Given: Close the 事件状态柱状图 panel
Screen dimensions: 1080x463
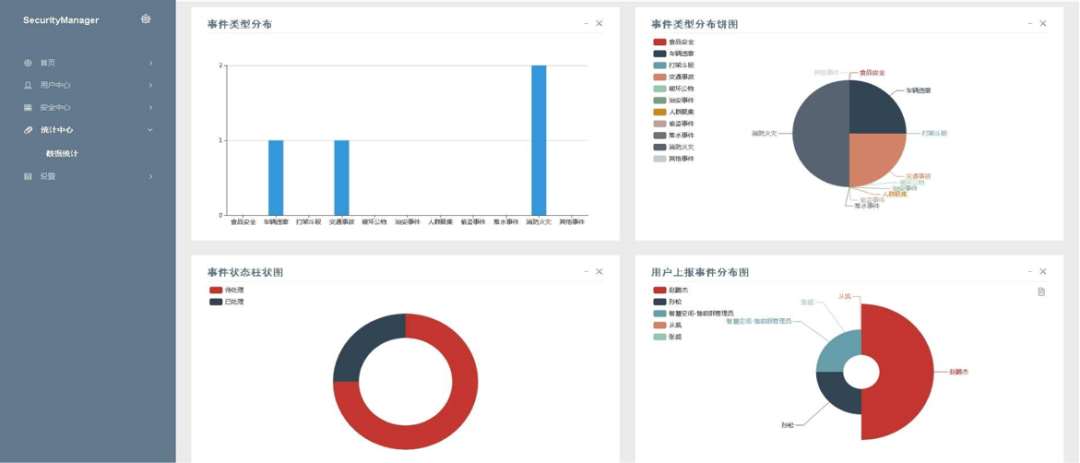Looking at the screenshot, I should pos(599,271).
